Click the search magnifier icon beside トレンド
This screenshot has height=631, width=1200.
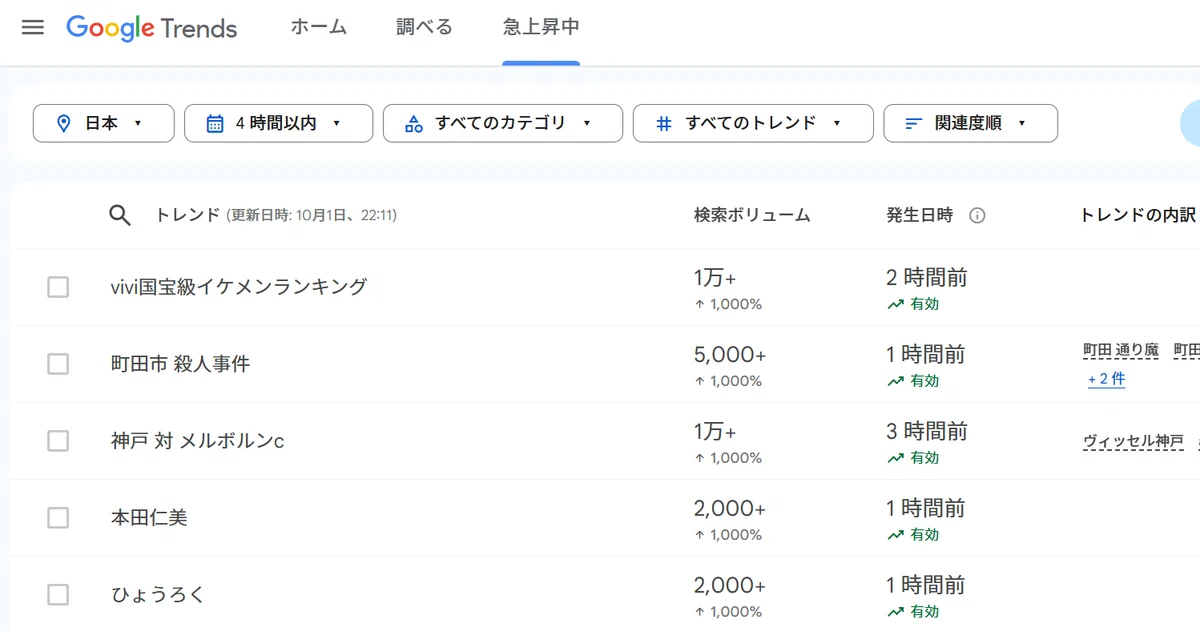pyautogui.click(x=120, y=215)
